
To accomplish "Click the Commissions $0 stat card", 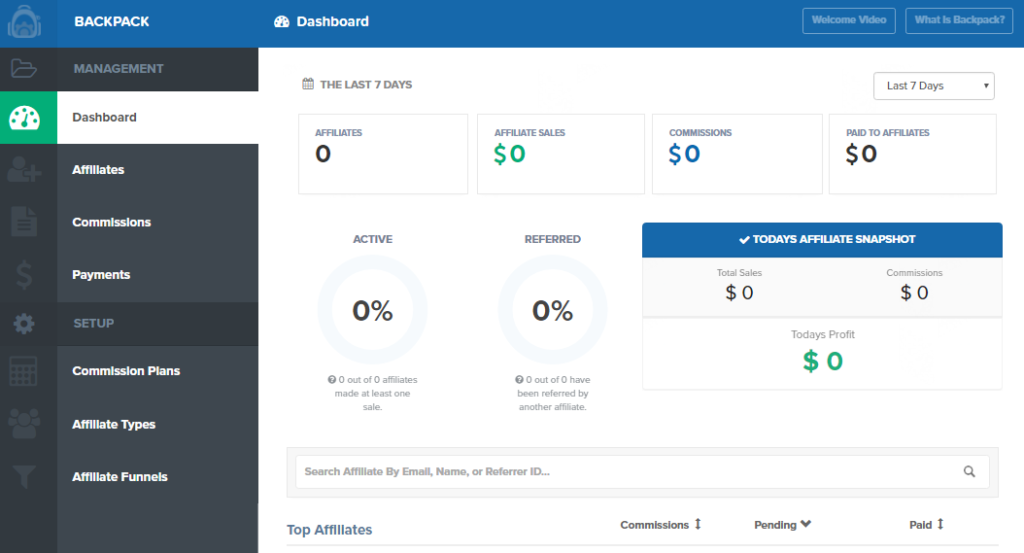I will point(737,154).
